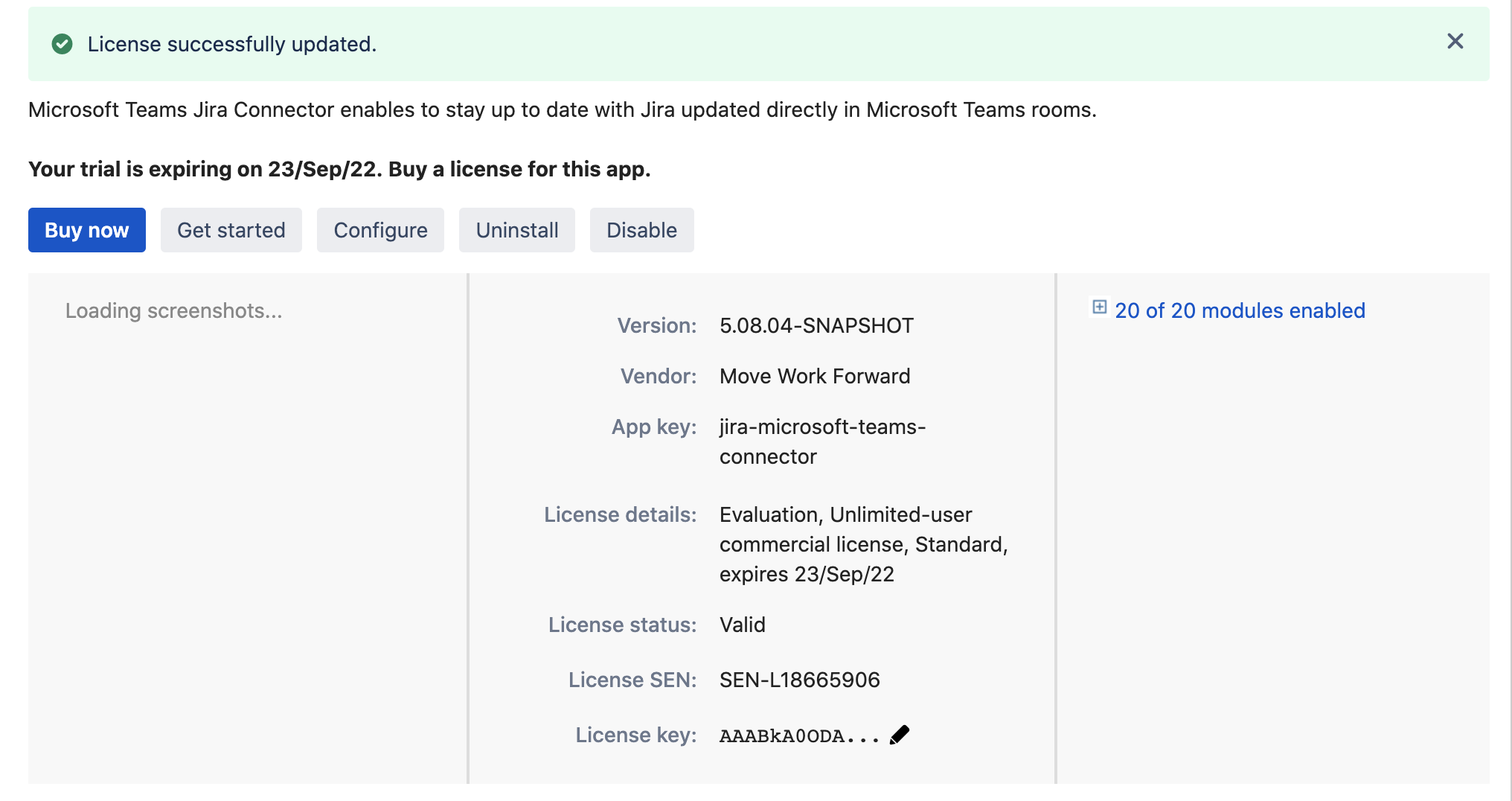1512x801 pixels.
Task: Uninstall the Microsoft Teams Jira Connector
Action: click(x=516, y=230)
